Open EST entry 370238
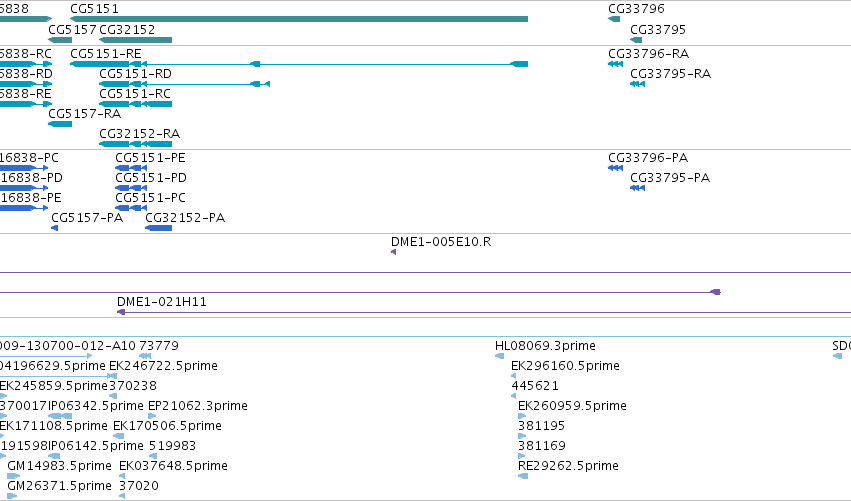The image size is (851, 501). [133, 386]
